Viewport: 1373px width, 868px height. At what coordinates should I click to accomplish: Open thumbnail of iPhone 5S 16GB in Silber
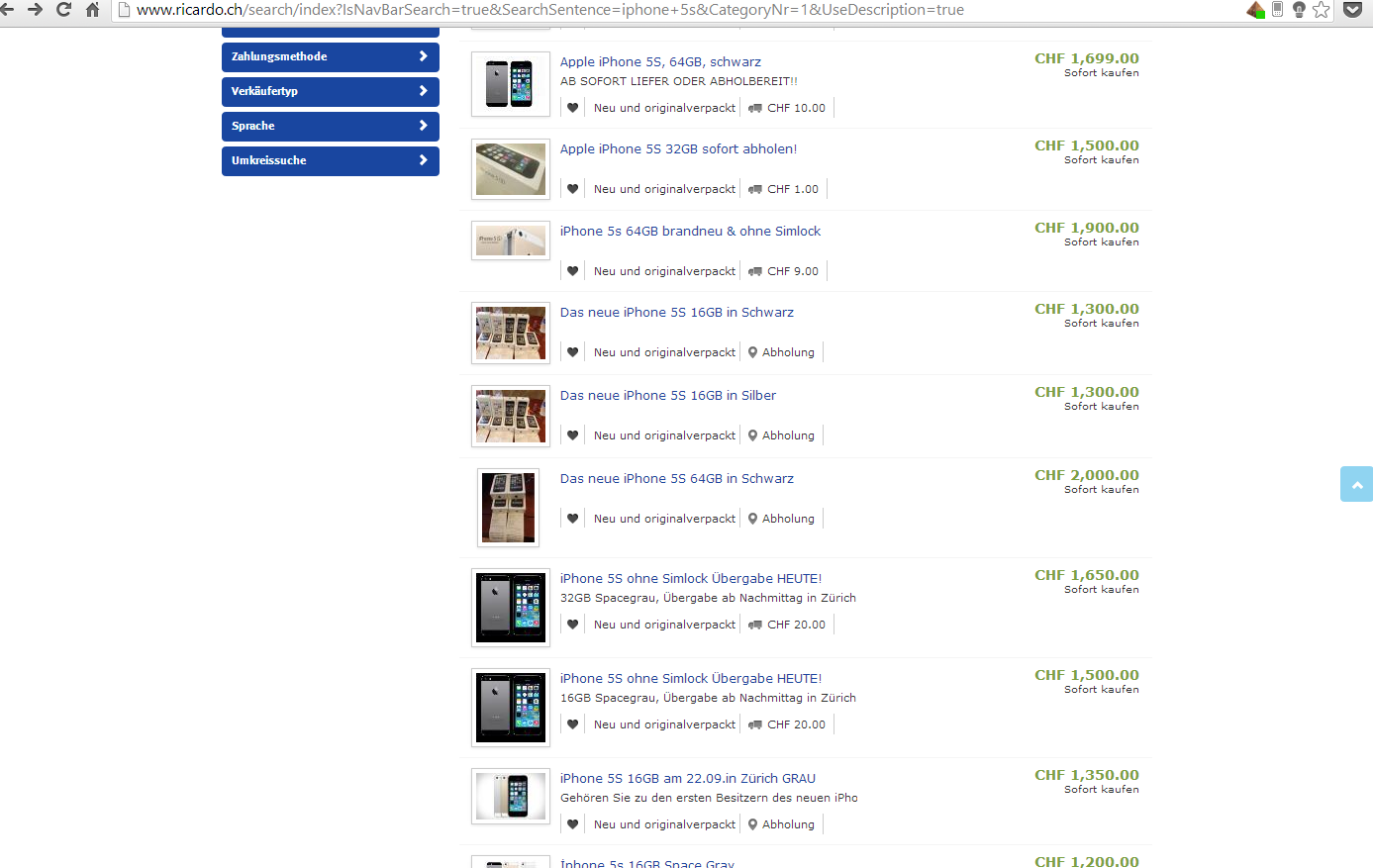pyautogui.click(x=511, y=417)
